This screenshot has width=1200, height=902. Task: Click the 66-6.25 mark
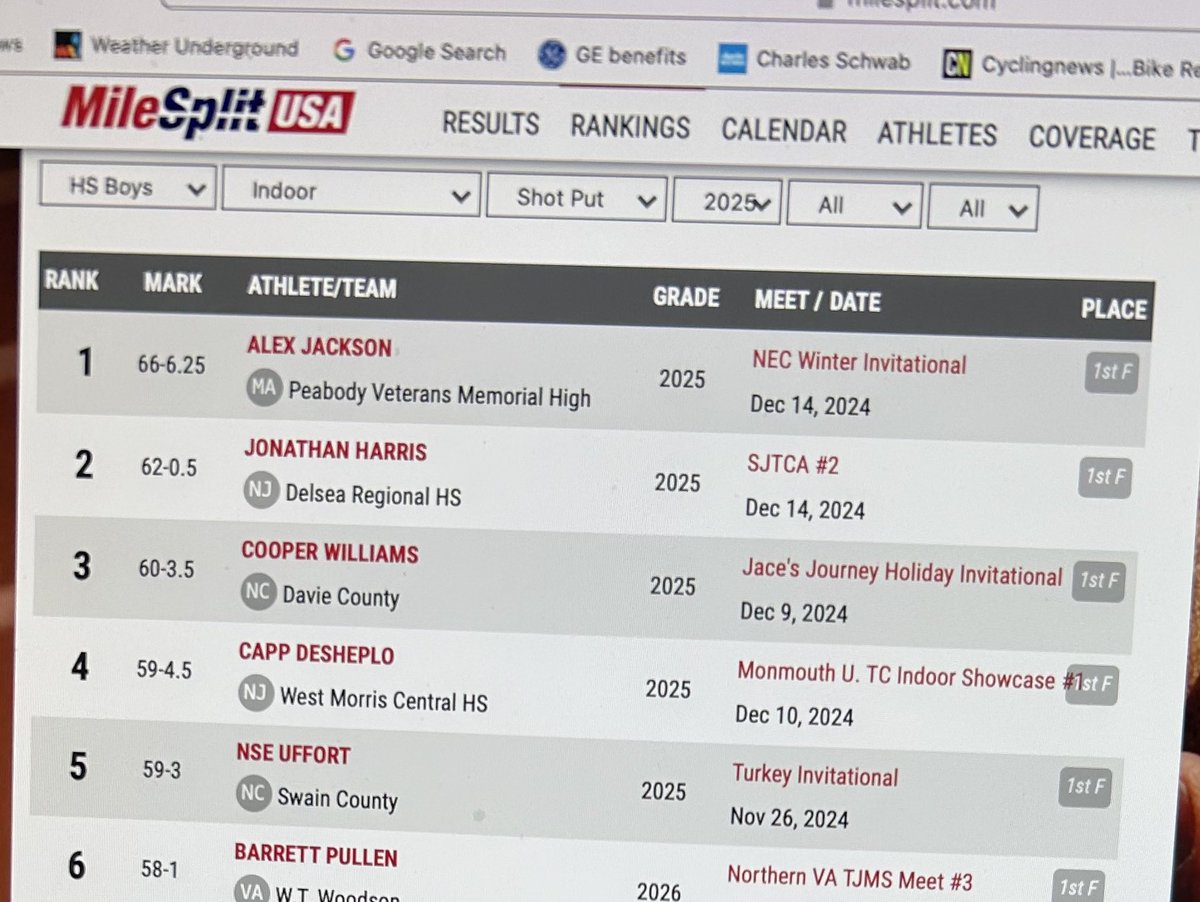[171, 365]
